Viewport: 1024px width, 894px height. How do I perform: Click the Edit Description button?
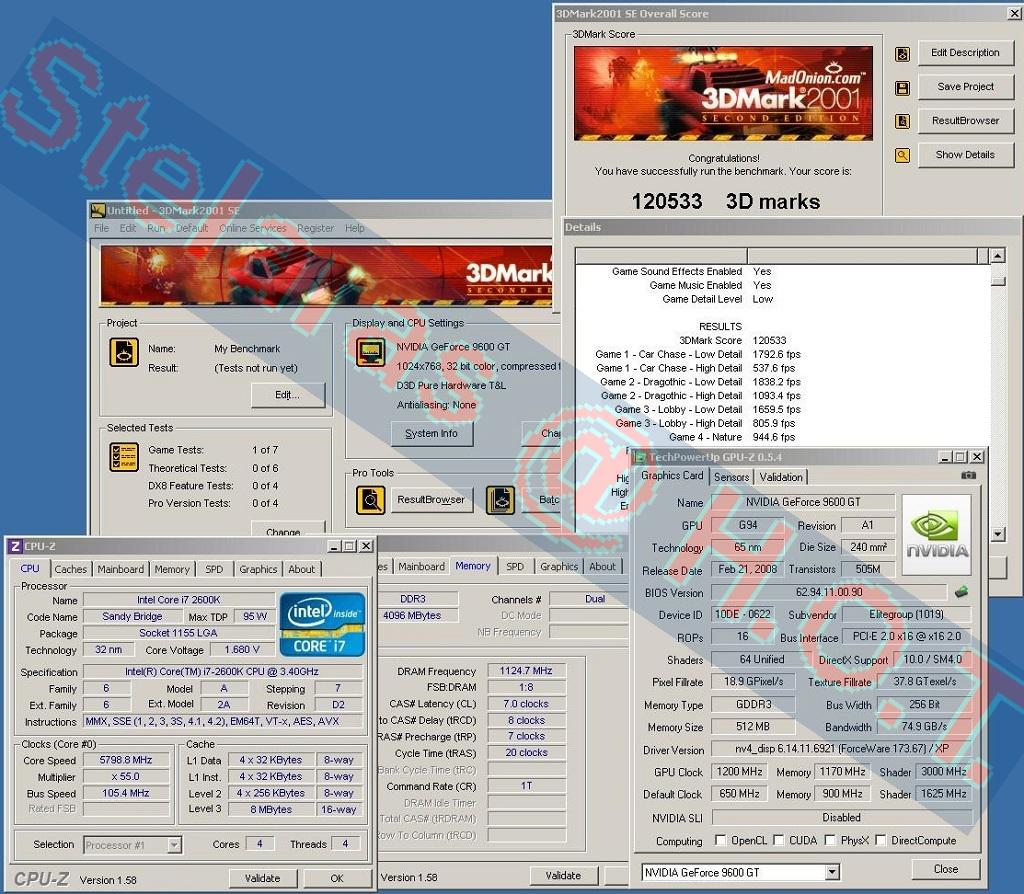(965, 53)
